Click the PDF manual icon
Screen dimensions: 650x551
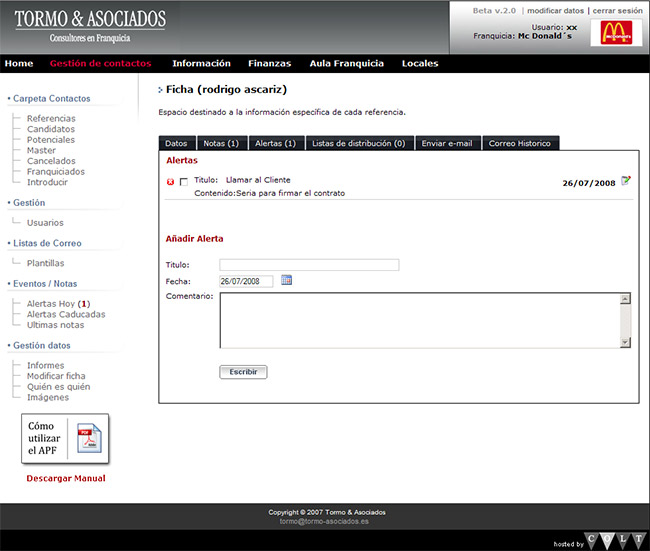(86, 440)
